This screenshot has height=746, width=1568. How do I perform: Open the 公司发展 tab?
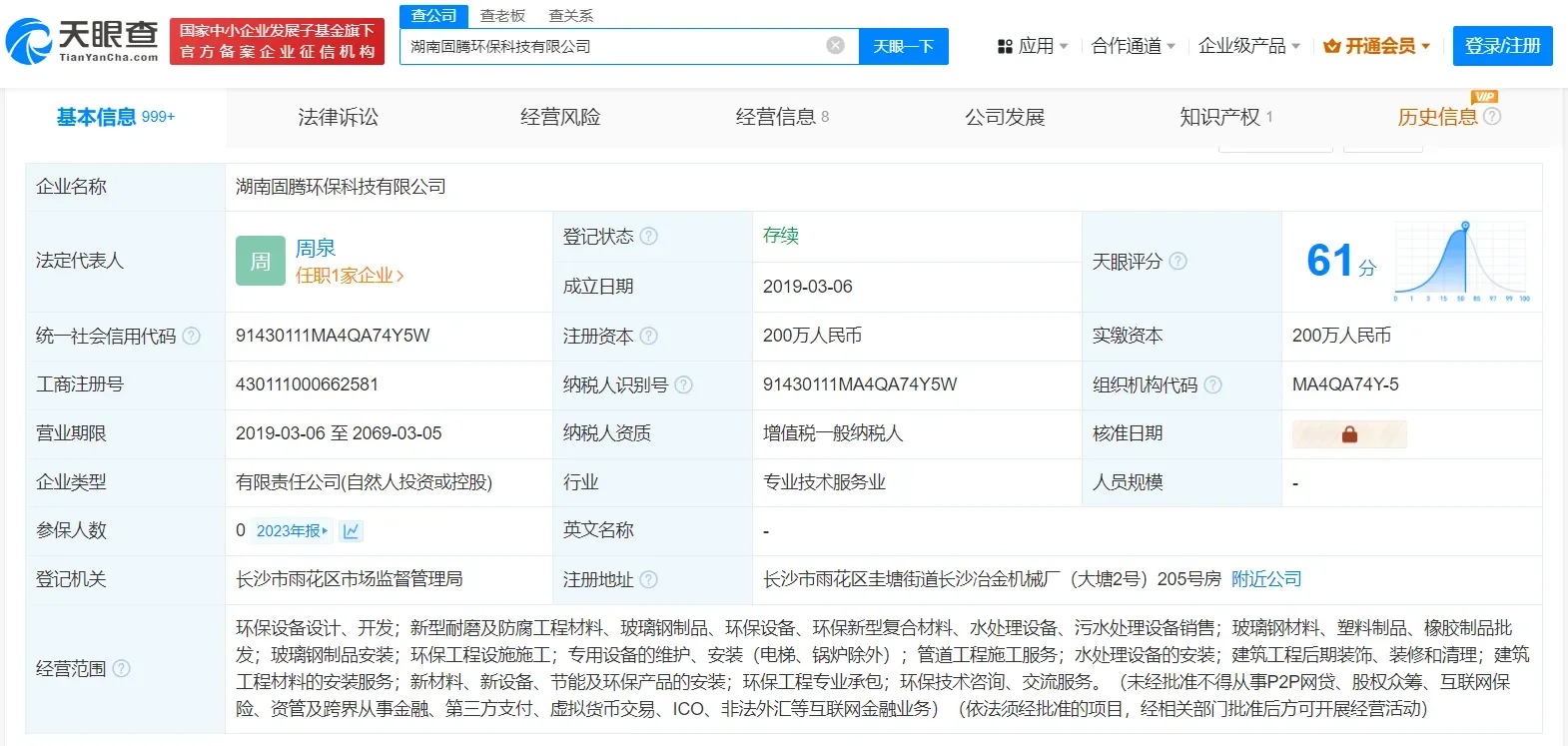1005,118
